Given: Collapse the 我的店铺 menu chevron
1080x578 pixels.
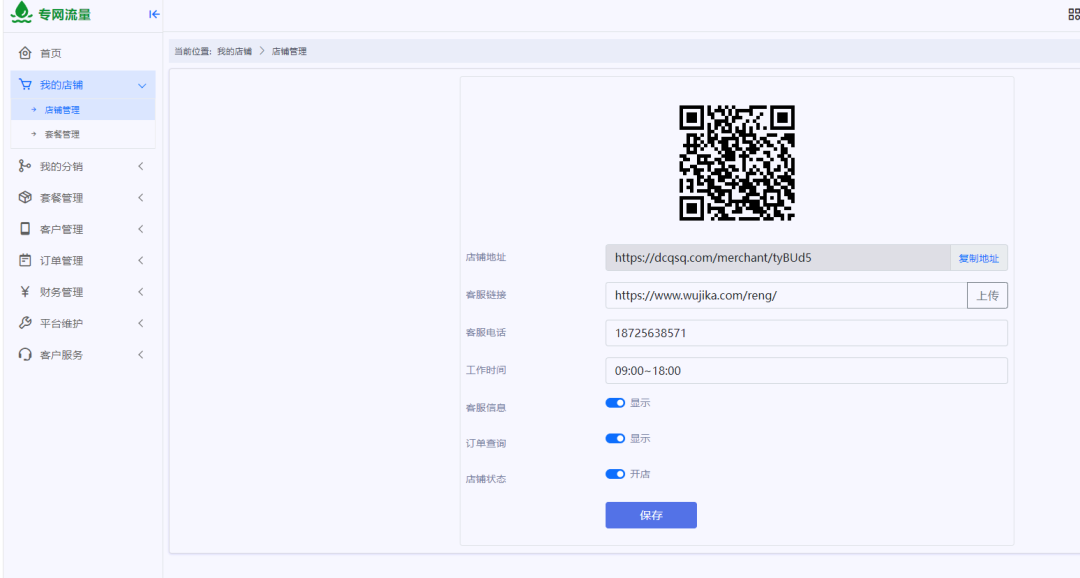Looking at the screenshot, I should (x=142, y=85).
